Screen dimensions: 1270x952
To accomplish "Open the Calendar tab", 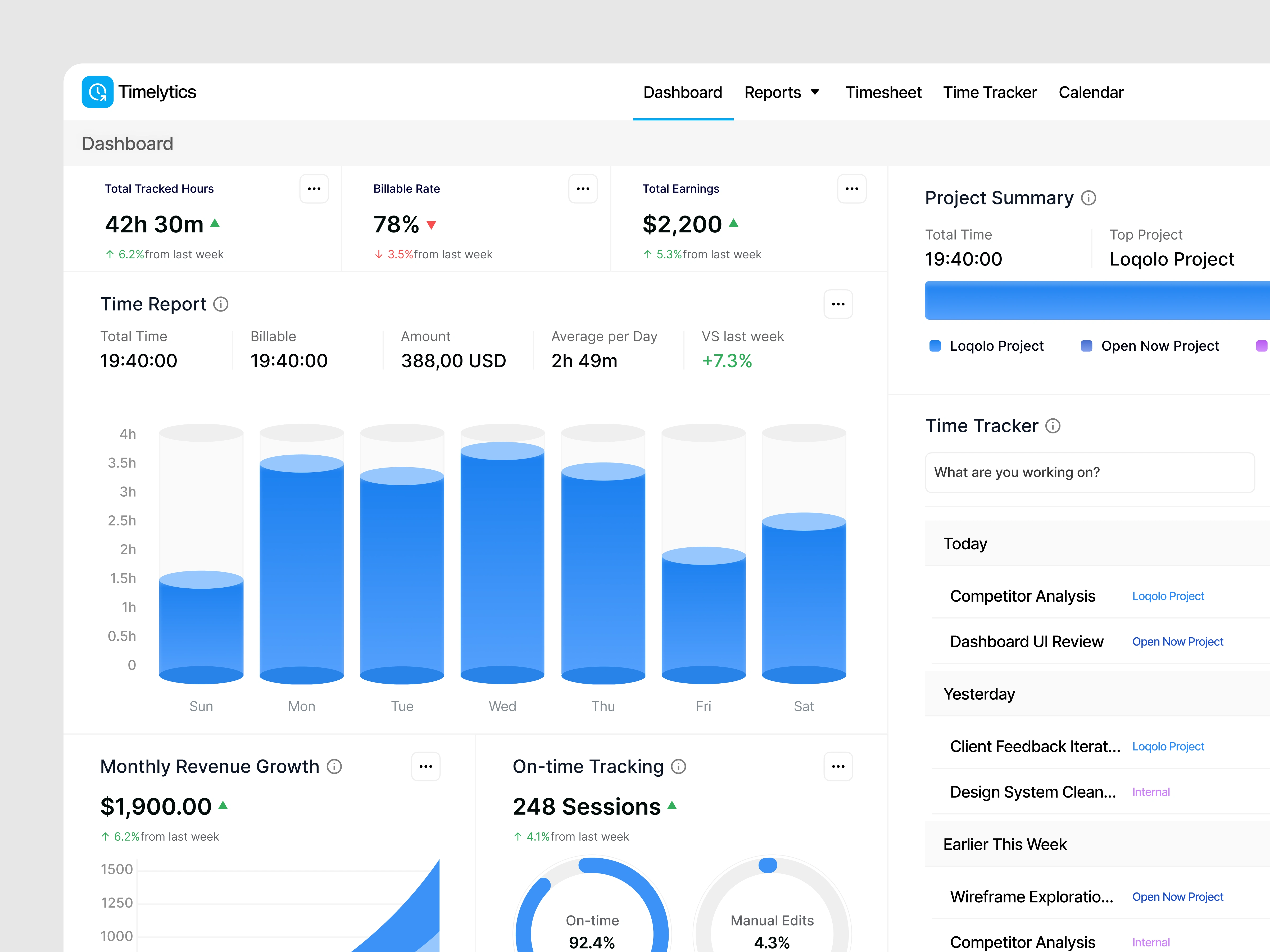I will point(1091,92).
